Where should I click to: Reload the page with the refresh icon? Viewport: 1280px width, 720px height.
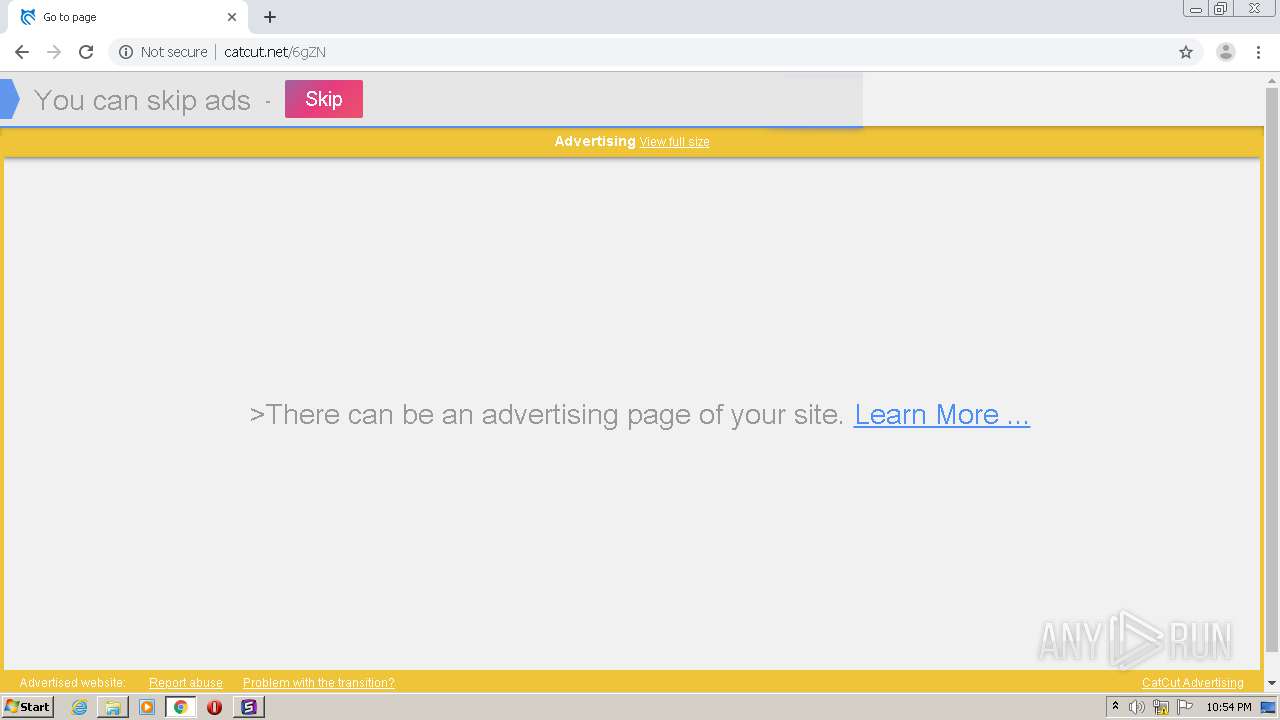[x=86, y=52]
